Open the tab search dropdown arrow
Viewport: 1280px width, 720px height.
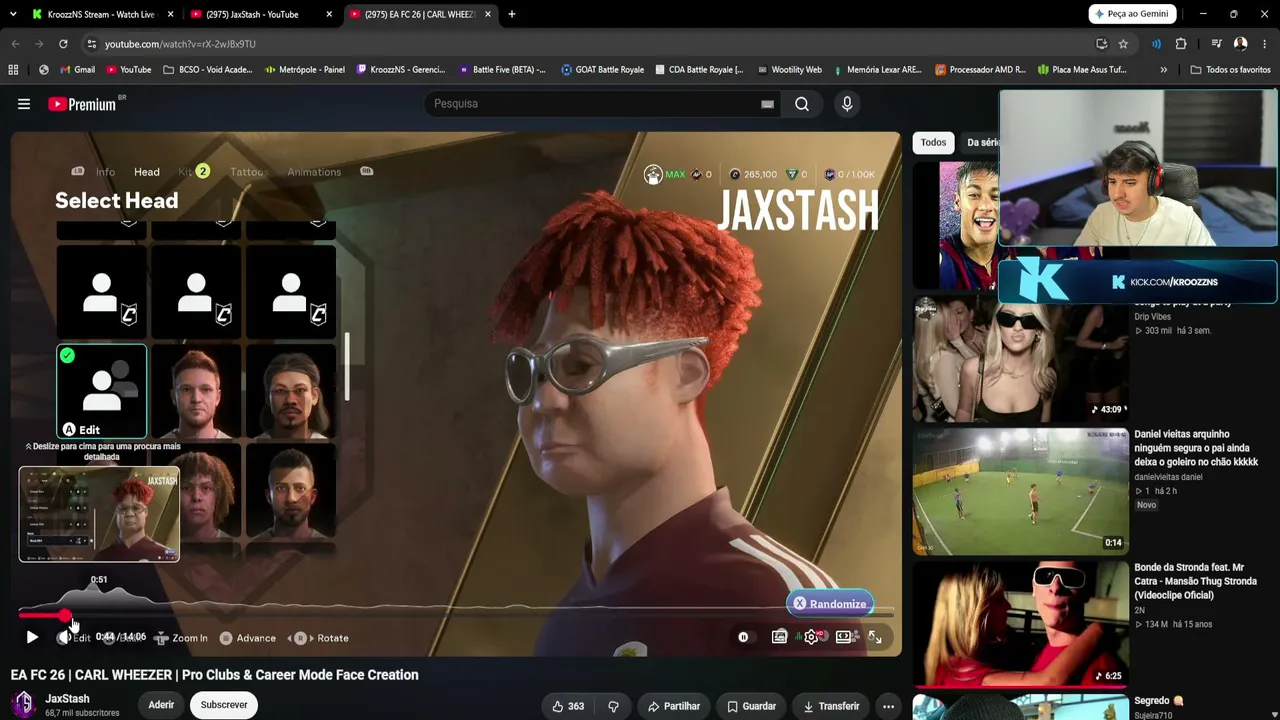pyautogui.click(x=14, y=14)
